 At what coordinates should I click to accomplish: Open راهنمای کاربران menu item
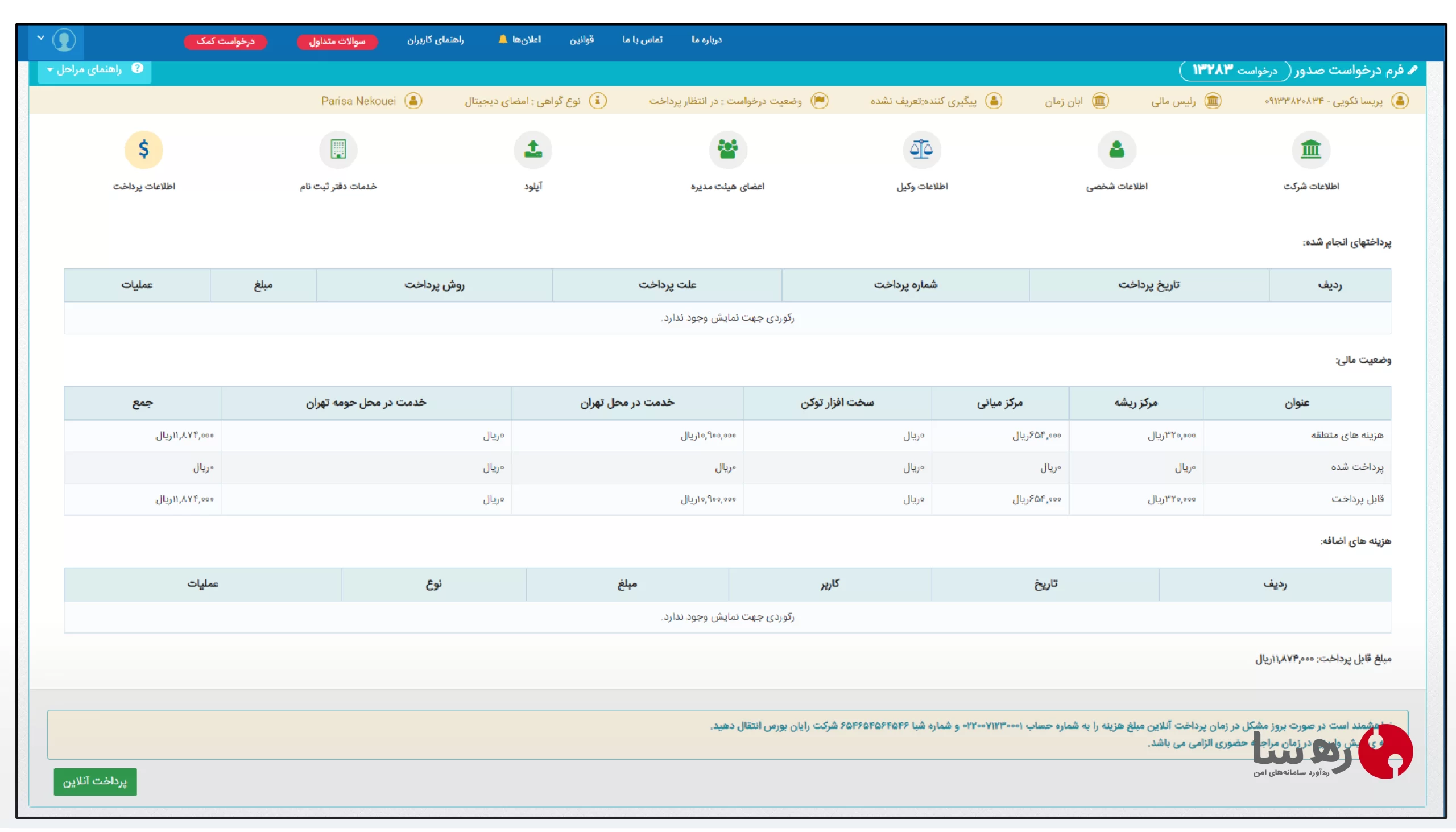click(x=436, y=39)
